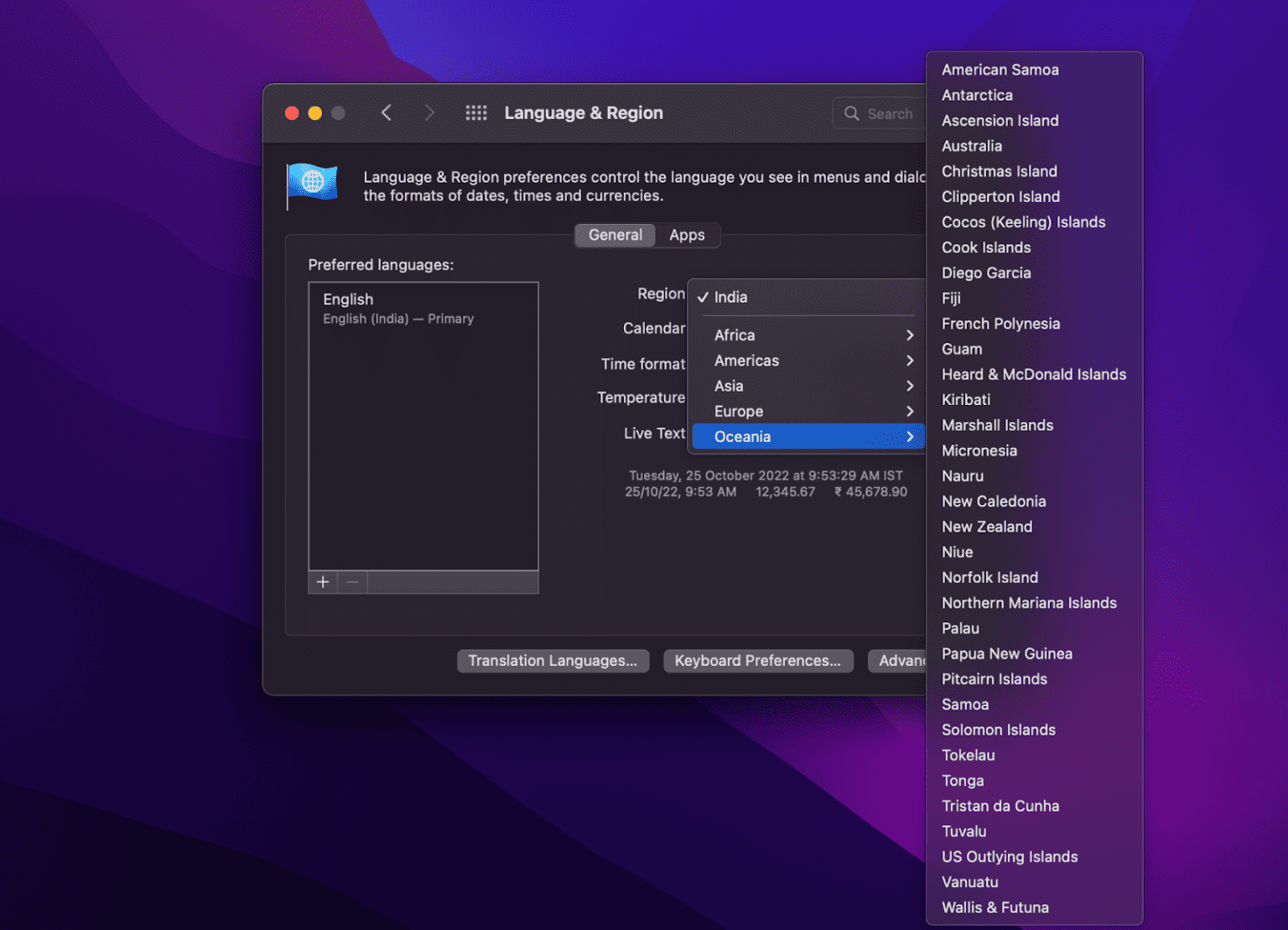Click the back navigation arrow
Viewport: 1288px width, 930px height.
[x=387, y=113]
